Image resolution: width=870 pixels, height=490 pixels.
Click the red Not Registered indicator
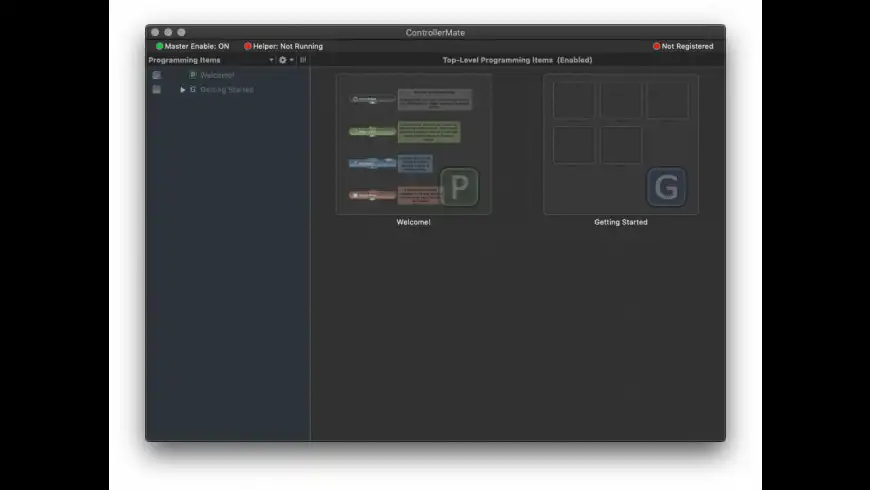(x=656, y=46)
